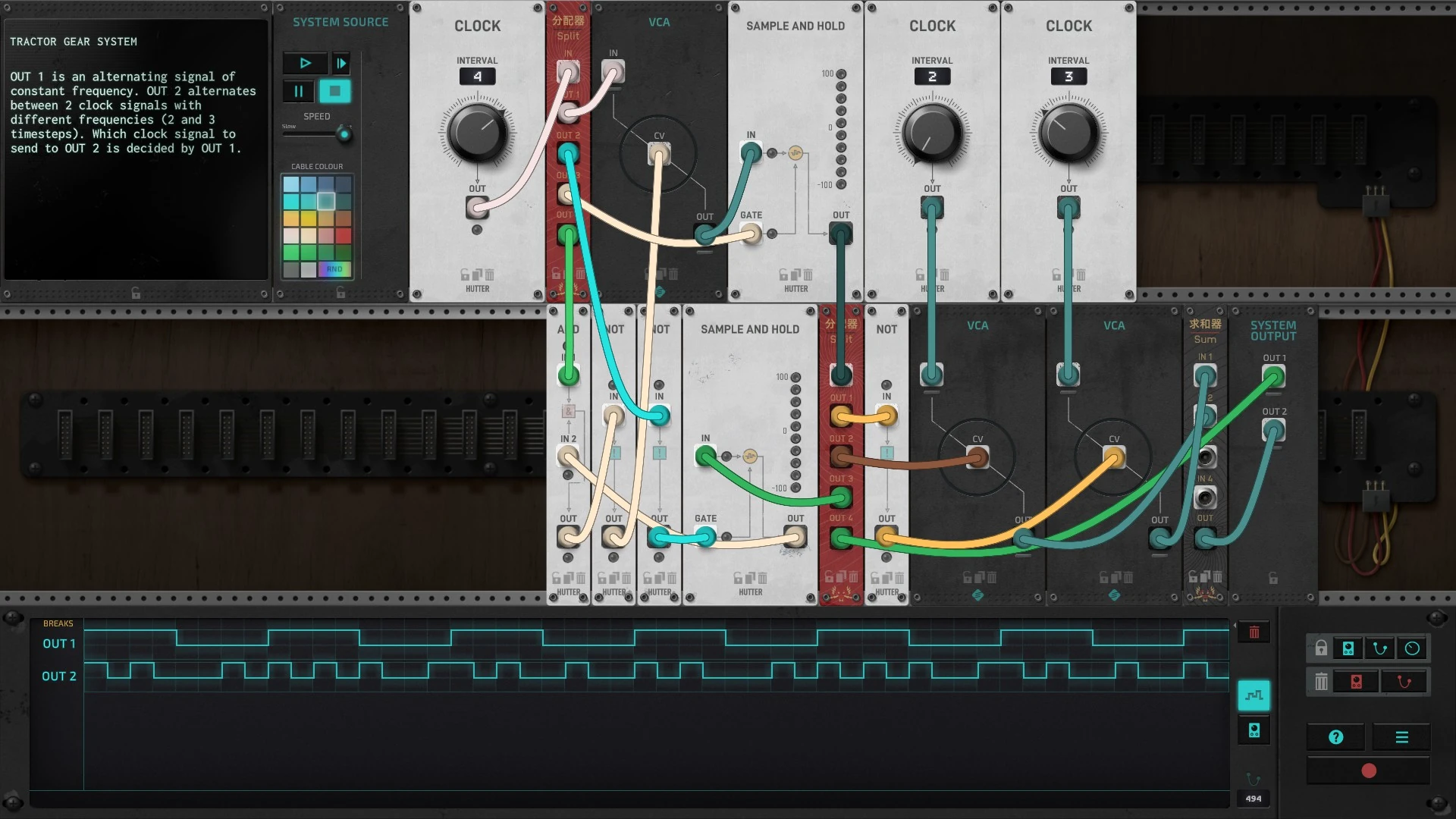Click the red delete-module icon
The height and width of the screenshot is (819, 1456).
click(1356, 682)
